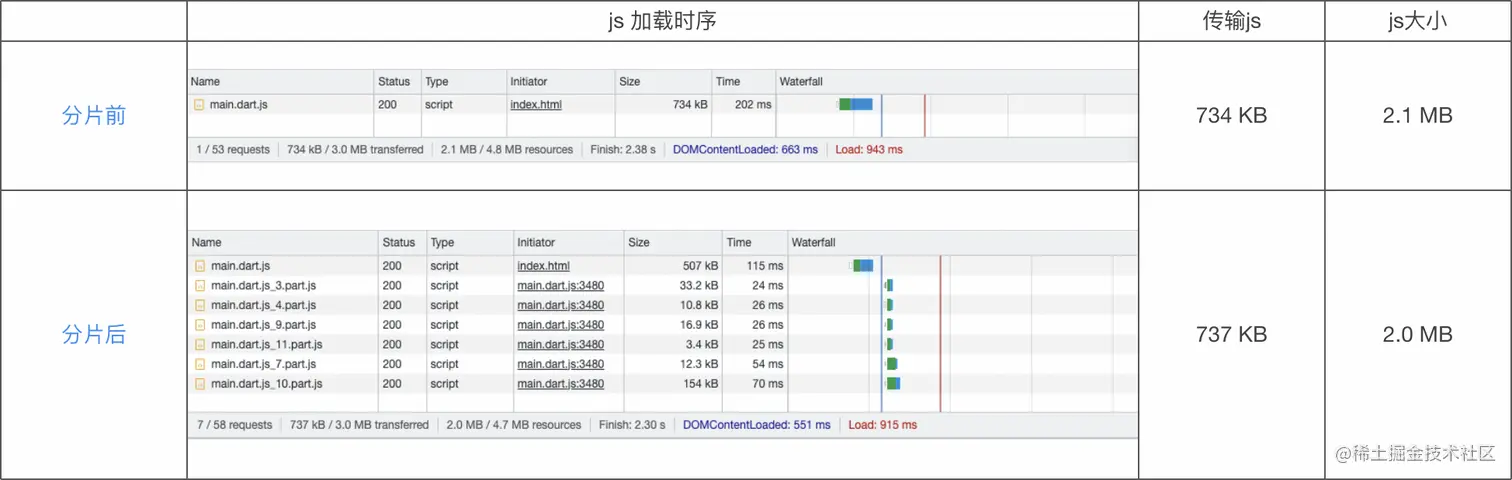The height and width of the screenshot is (480, 1512).
Task: Click 'Finish: 2.38 s' in the status bar
Action: [623, 150]
